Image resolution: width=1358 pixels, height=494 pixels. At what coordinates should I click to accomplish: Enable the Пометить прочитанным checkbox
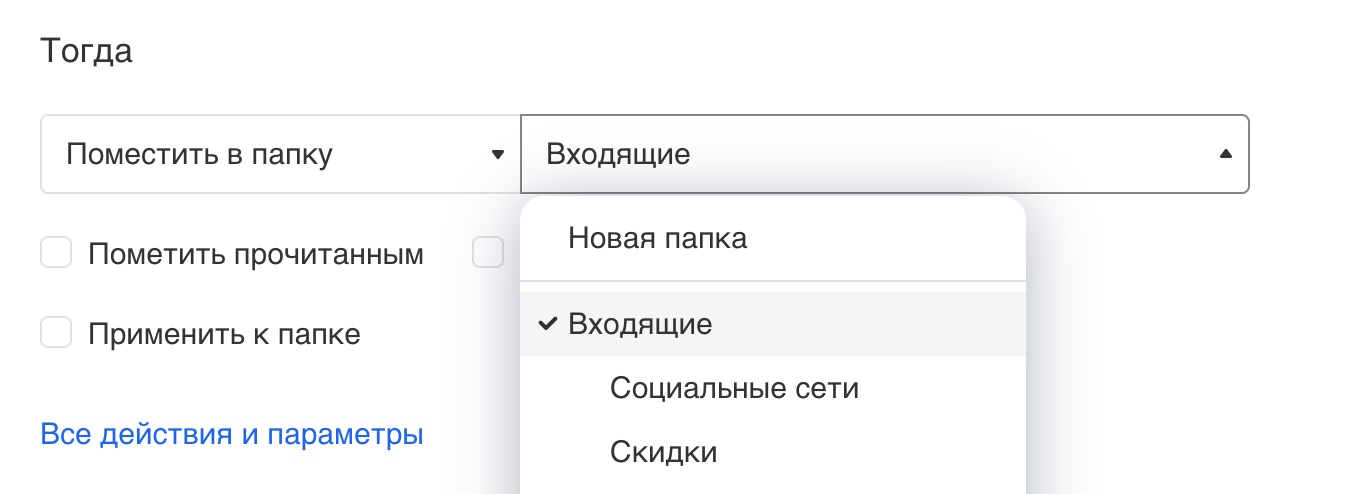click(x=56, y=254)
